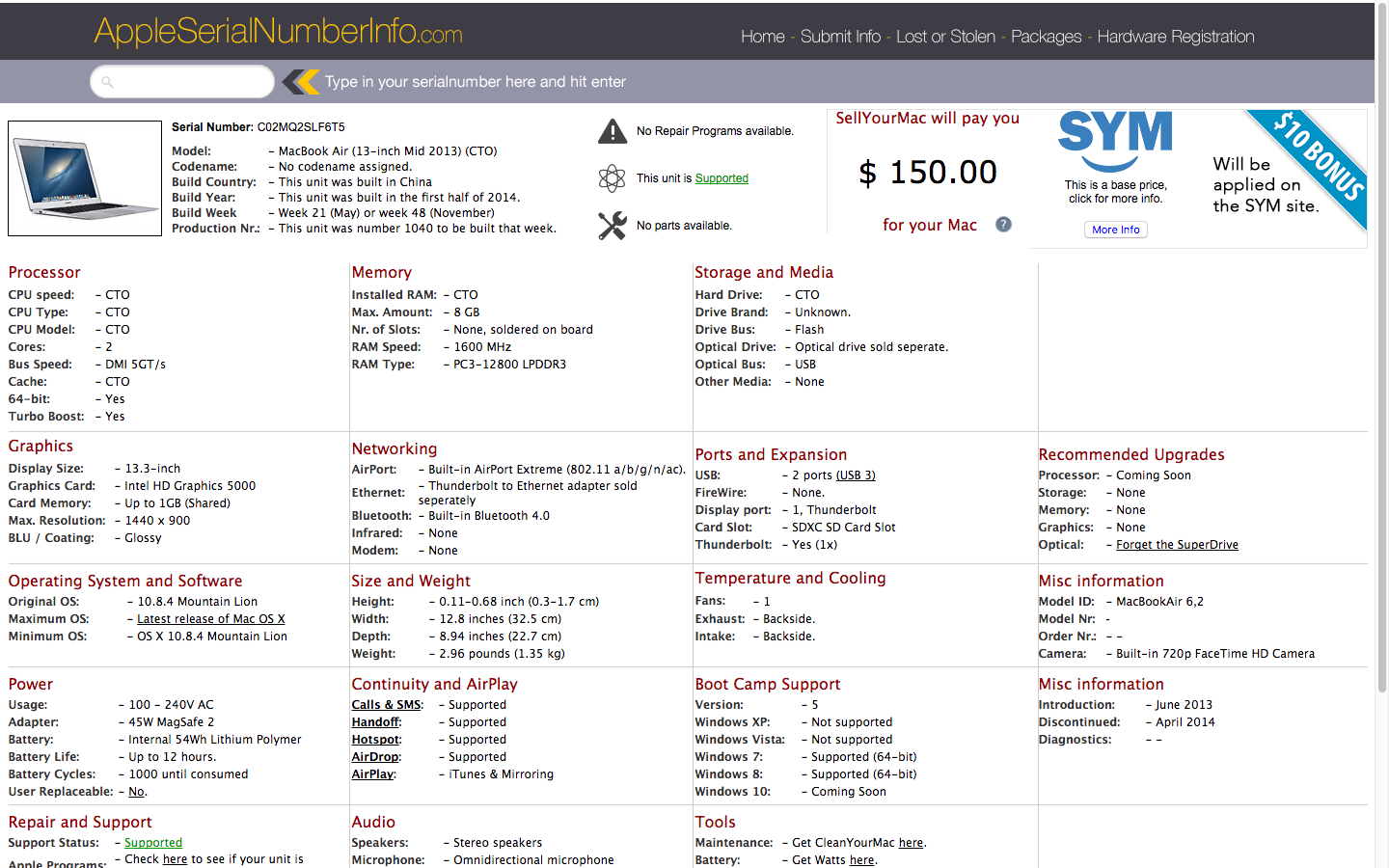
Task: Click the Networking section heading
Action: point(395,449)
